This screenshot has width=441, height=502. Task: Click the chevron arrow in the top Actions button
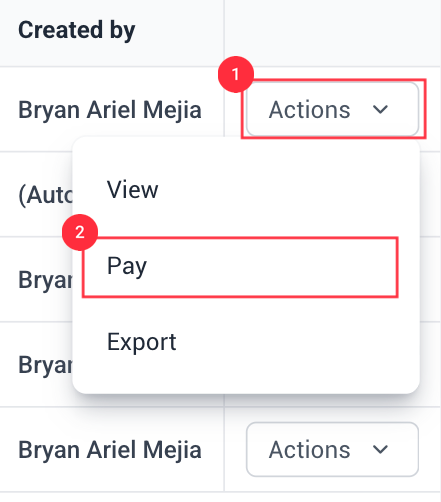point(380,109)
